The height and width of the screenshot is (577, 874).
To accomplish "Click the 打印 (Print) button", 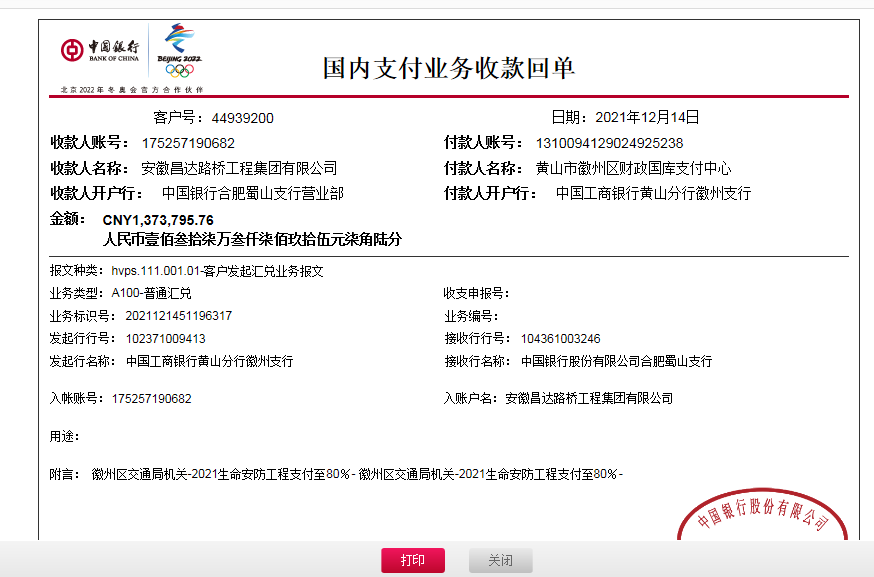I will [412, 560].
